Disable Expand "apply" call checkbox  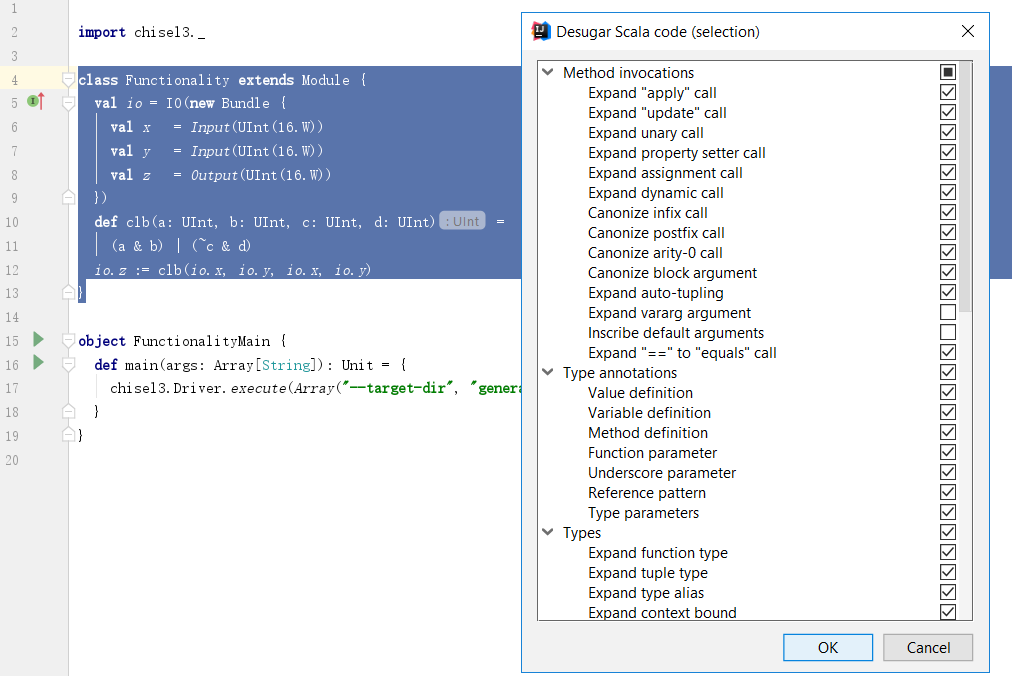(x=947, y=92)
